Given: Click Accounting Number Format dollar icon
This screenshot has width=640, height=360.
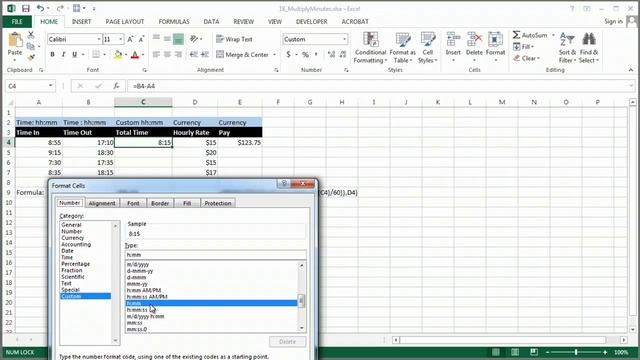Looking at the screenshot, I should coord(289,54).
